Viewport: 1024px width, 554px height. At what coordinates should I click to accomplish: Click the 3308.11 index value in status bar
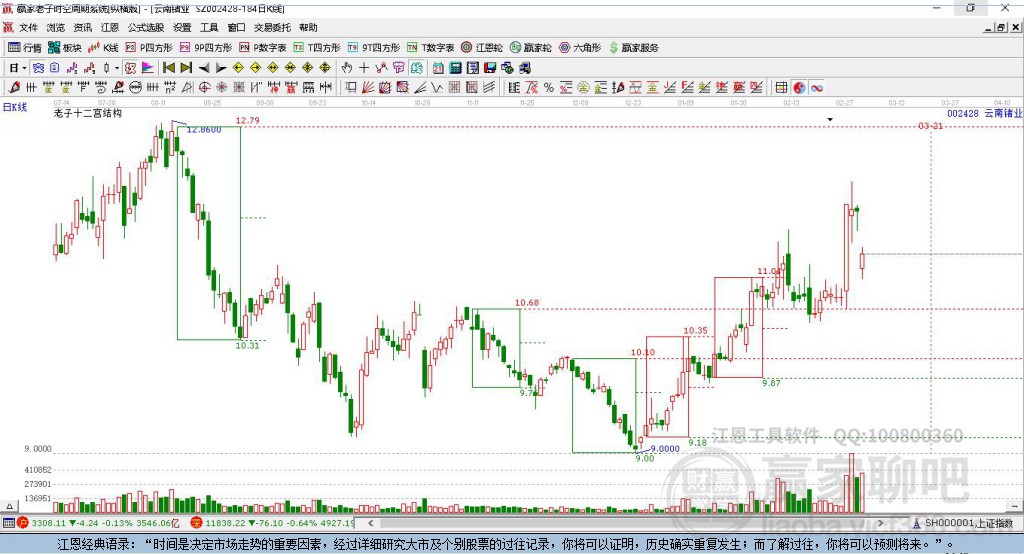pos(49,523)
